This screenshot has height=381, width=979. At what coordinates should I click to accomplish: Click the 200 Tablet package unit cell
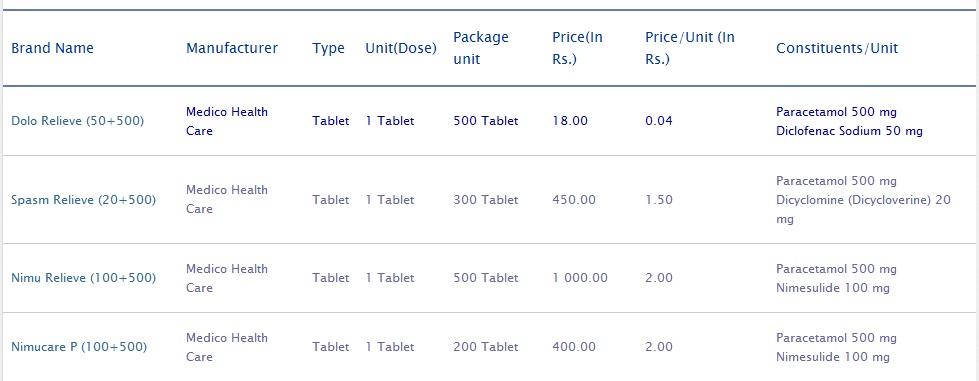coord(486,347)
